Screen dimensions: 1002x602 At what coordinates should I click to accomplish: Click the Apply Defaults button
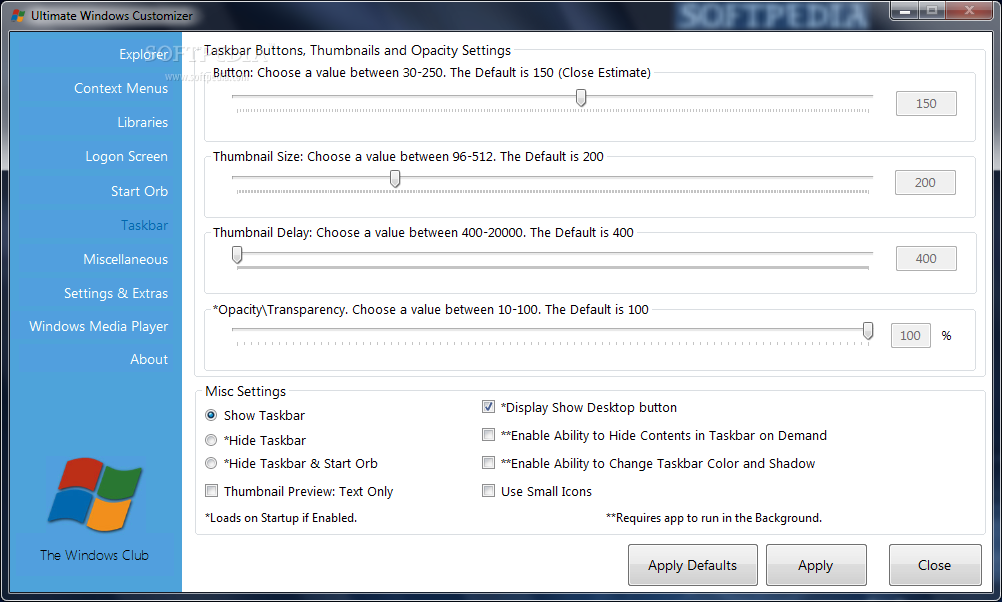tap(693, 565)
